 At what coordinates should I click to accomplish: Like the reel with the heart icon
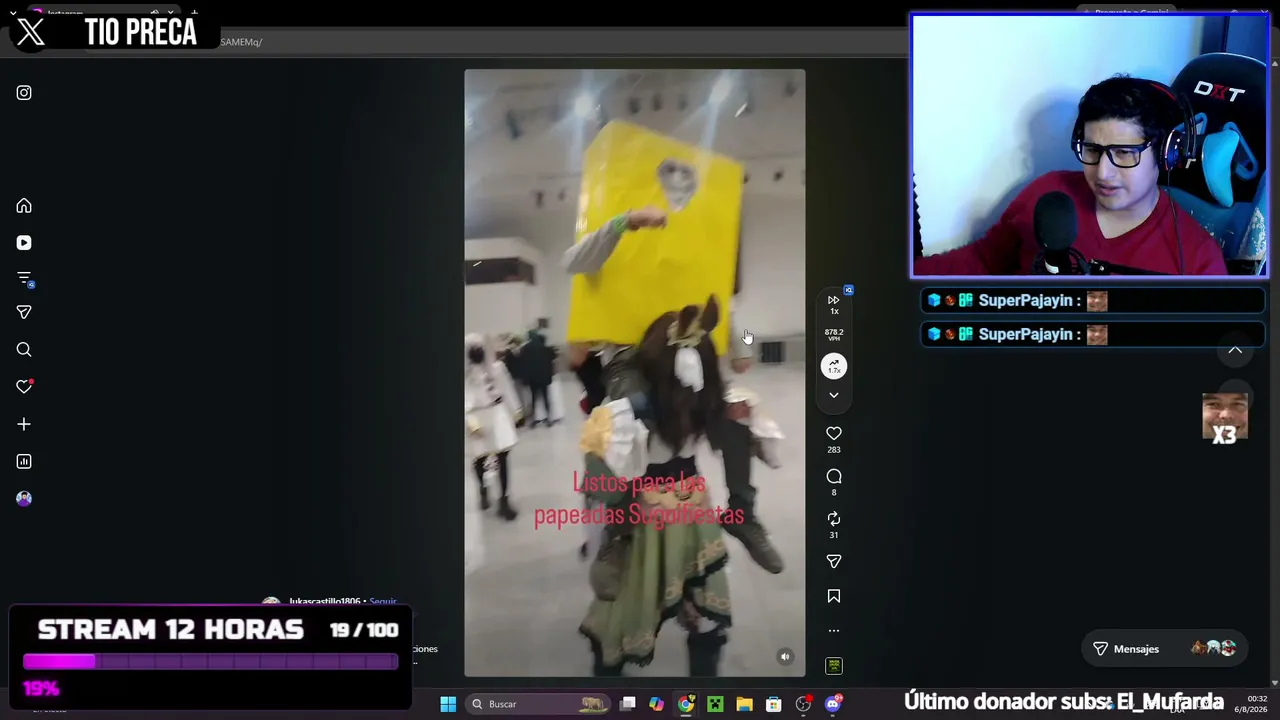pyautogui.click(x=834, y=433)
